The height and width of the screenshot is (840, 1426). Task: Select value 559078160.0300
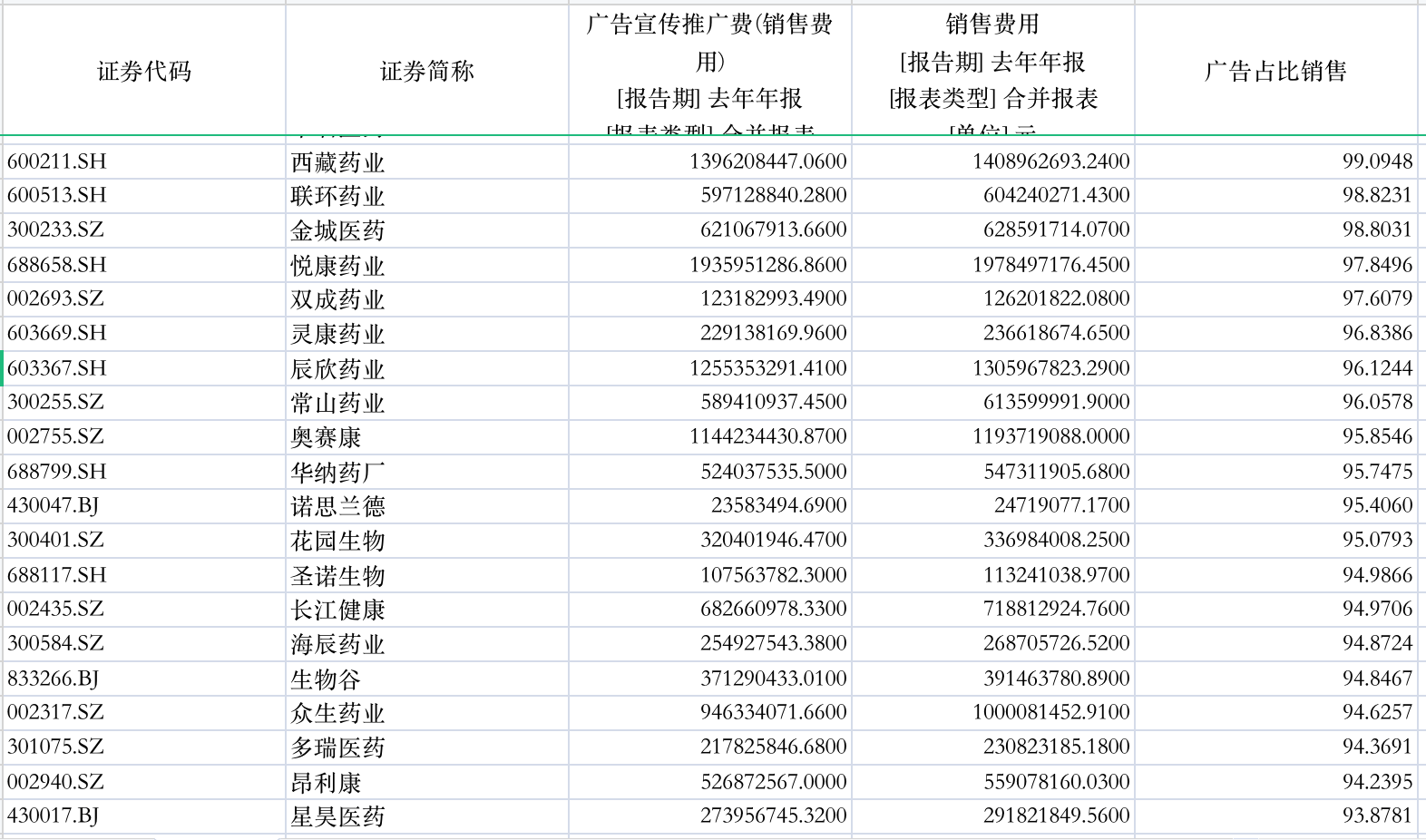pyautogui.click(x=992, y=782)
